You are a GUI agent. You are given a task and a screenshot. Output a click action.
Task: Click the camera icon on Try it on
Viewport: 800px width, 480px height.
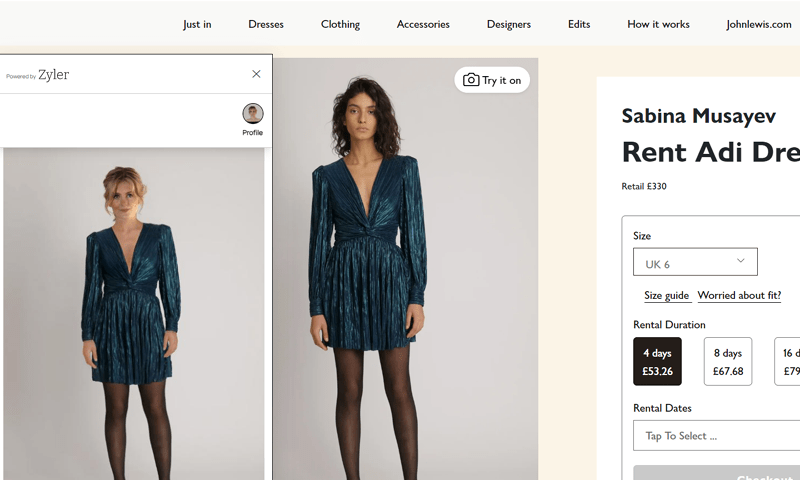coord(470,80)
